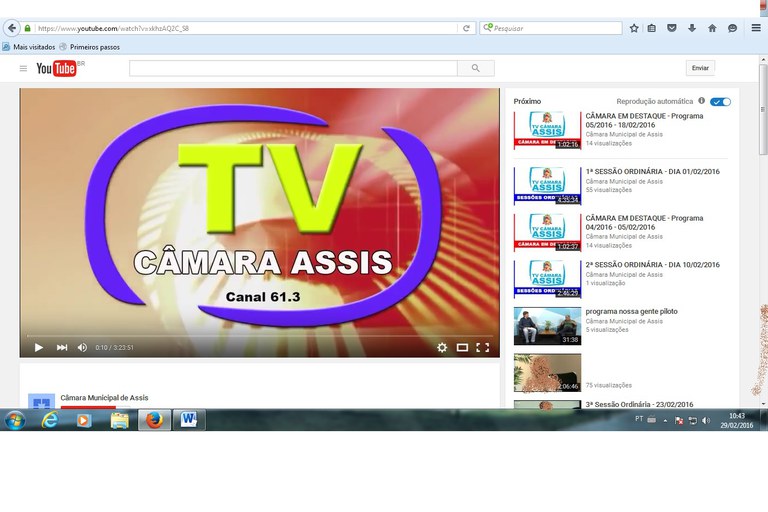
Task: Click the Enviar upload button
Action: pyautogui.click(x=700, y=68)
